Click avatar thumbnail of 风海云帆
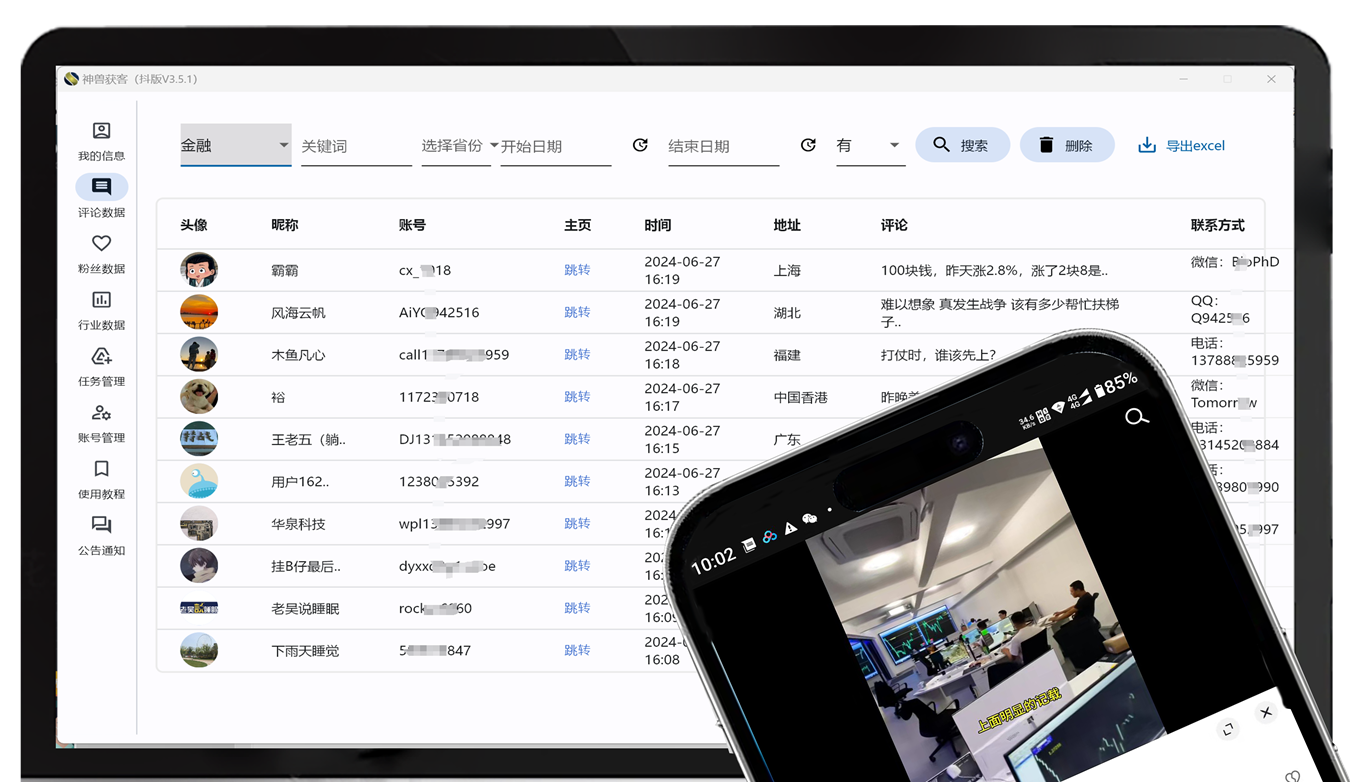 [199, 312]
